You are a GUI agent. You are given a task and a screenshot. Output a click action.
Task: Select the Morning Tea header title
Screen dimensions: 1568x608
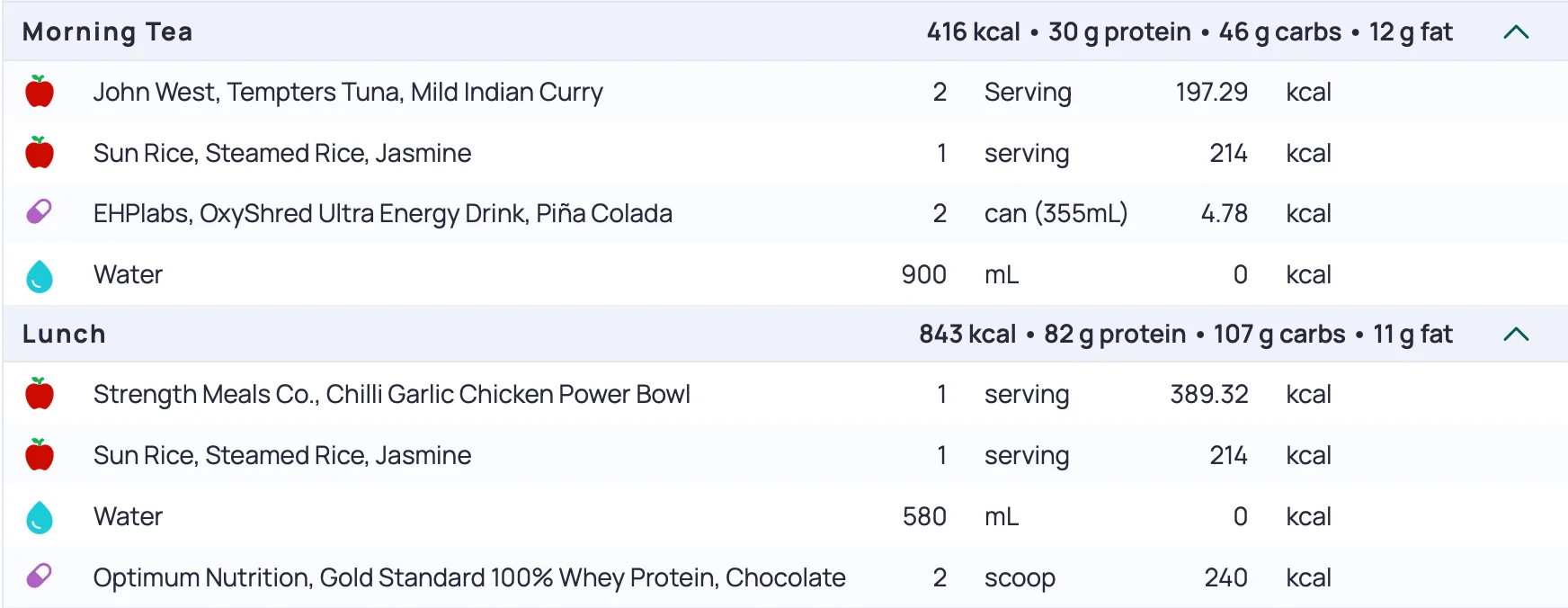point(108,32)
